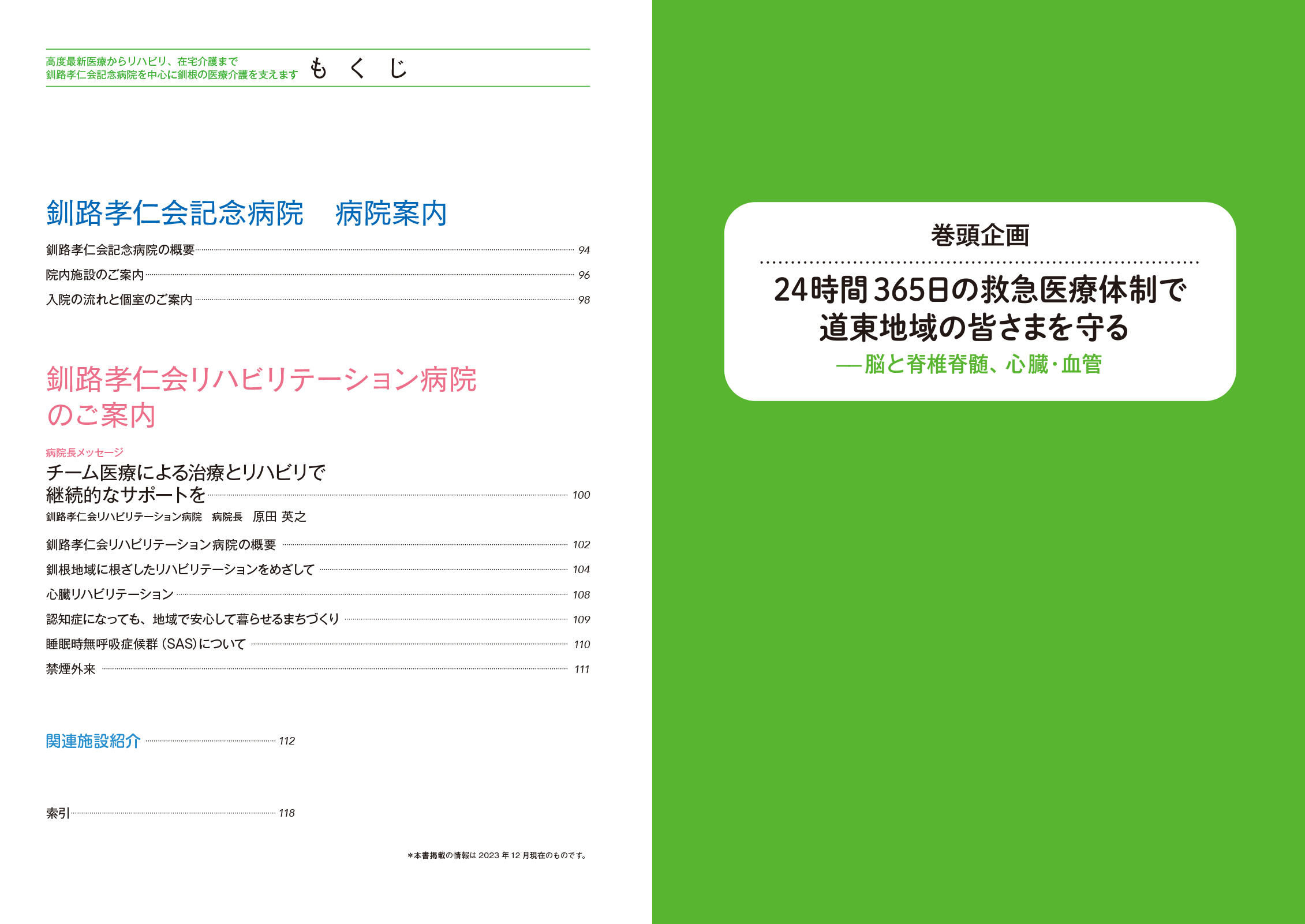The height and width of the screenshot is (924, 1305).
Task: Click the pink heading 釧路孝仁会リハビリテーション病院
Action: [x=261, y=379]
